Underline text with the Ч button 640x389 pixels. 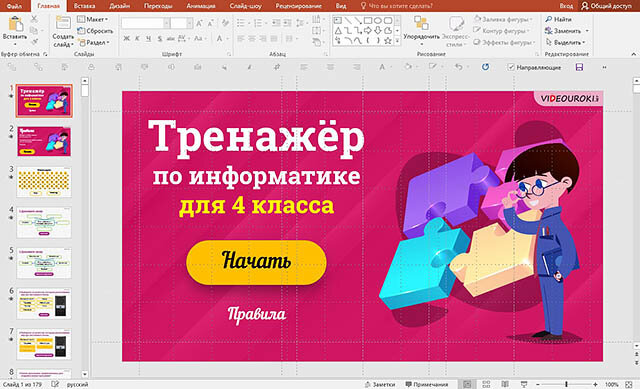point(148,38)
